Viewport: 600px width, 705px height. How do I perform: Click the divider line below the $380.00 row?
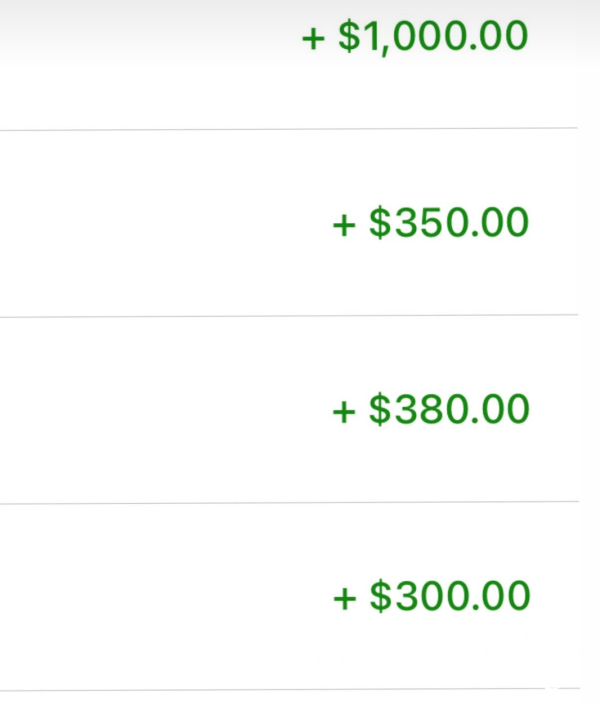[x=289, y=502]
